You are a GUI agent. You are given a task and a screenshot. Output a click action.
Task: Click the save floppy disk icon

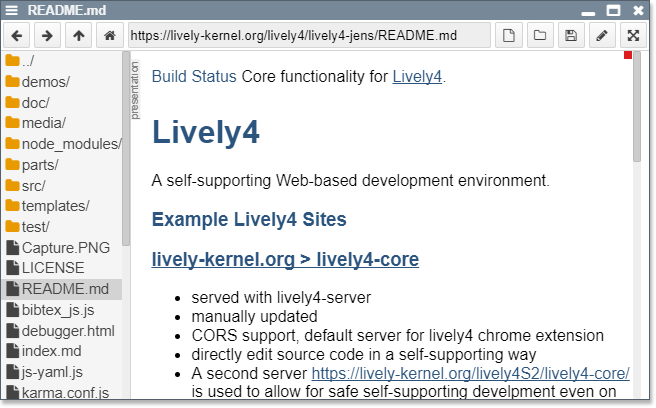571,35
